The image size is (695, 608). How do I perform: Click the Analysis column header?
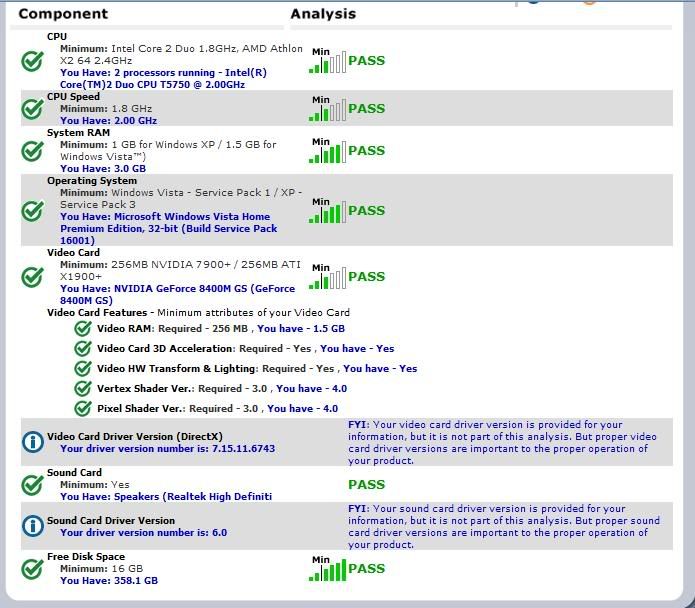[x=322, y=14]
